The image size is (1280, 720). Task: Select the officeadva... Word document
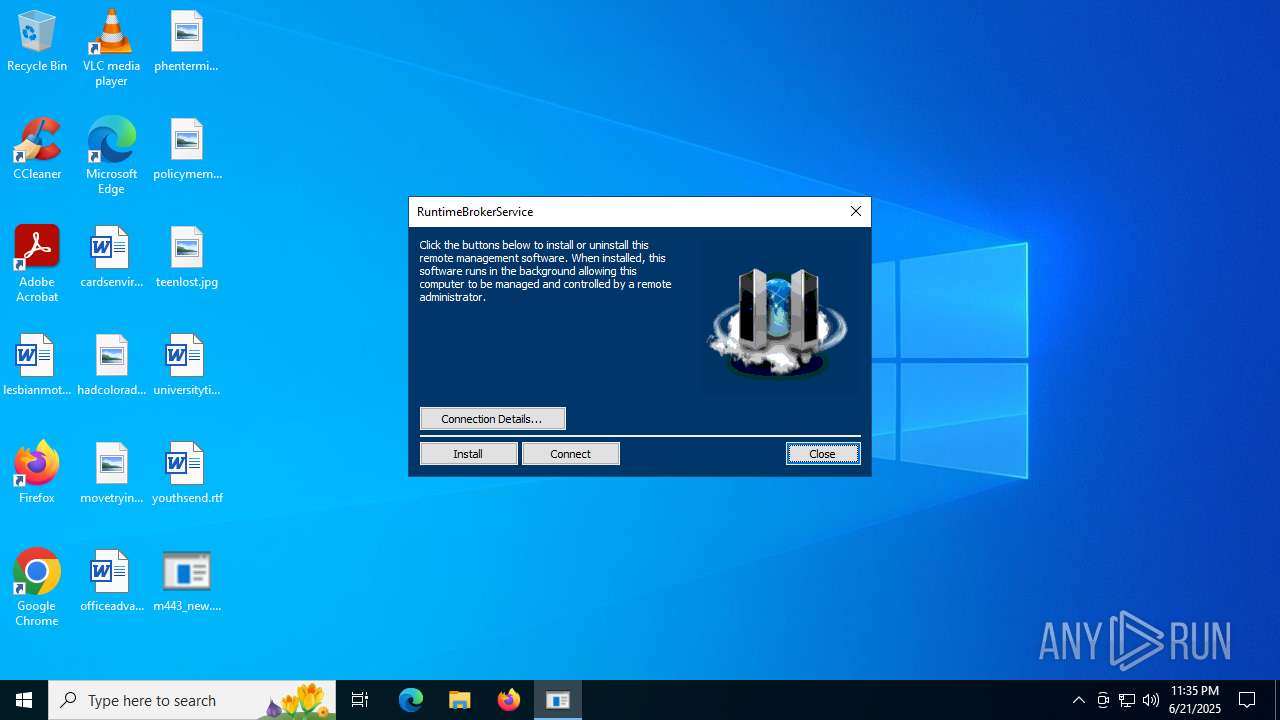tap(111, 582)
